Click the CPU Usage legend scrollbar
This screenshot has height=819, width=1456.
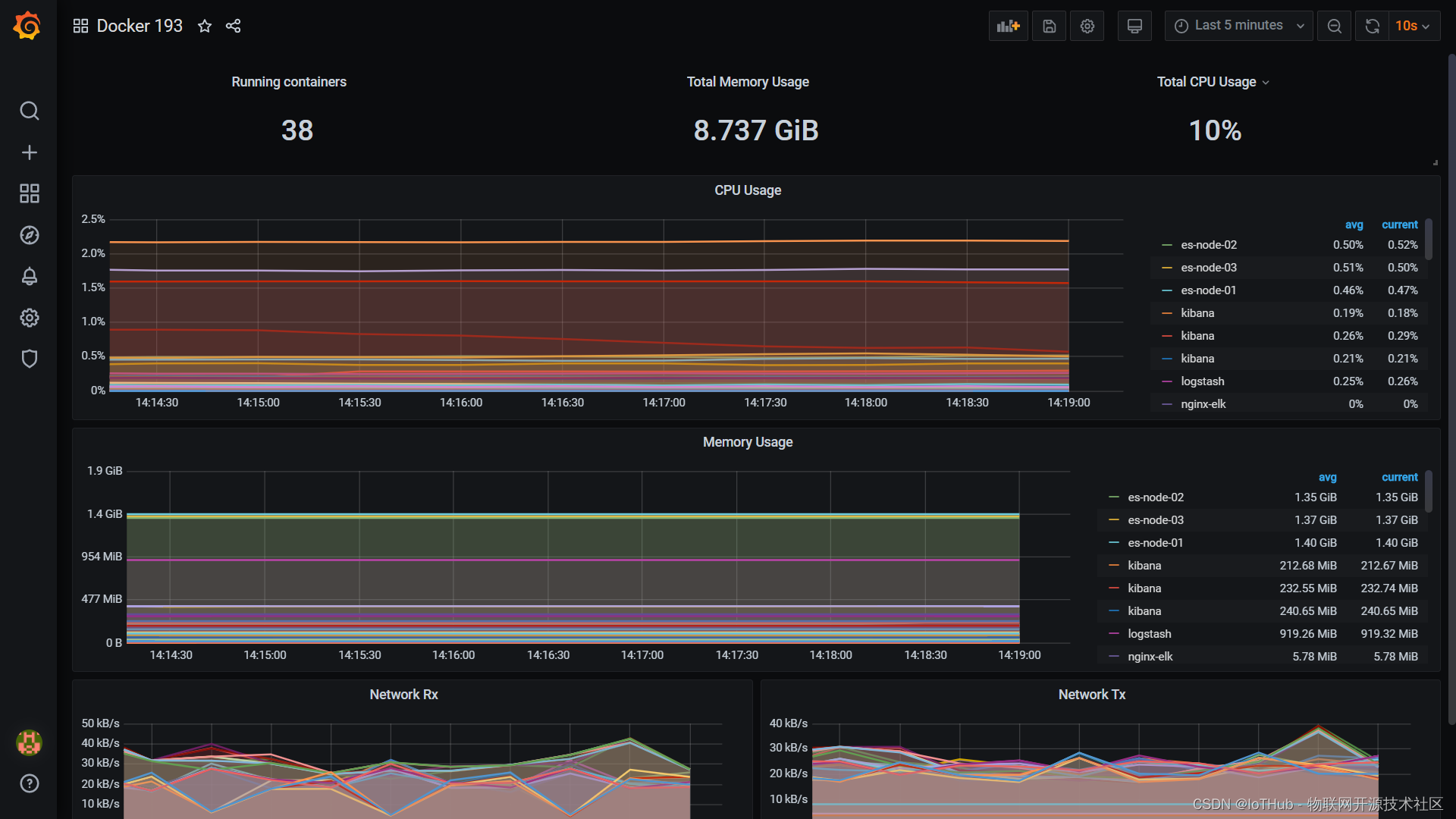click(x=1429, y=240)
